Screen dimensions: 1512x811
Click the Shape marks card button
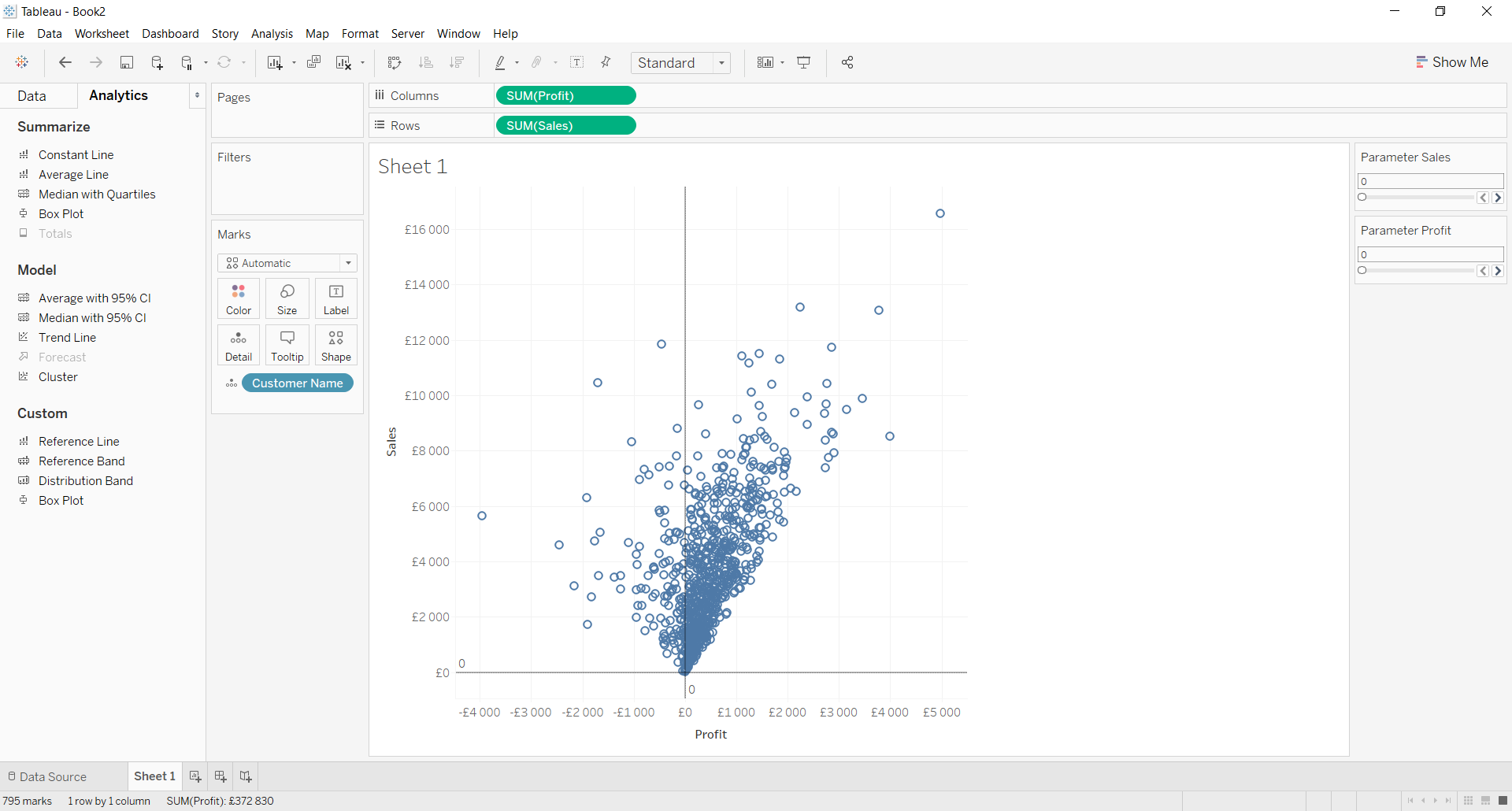pos(336,346)
